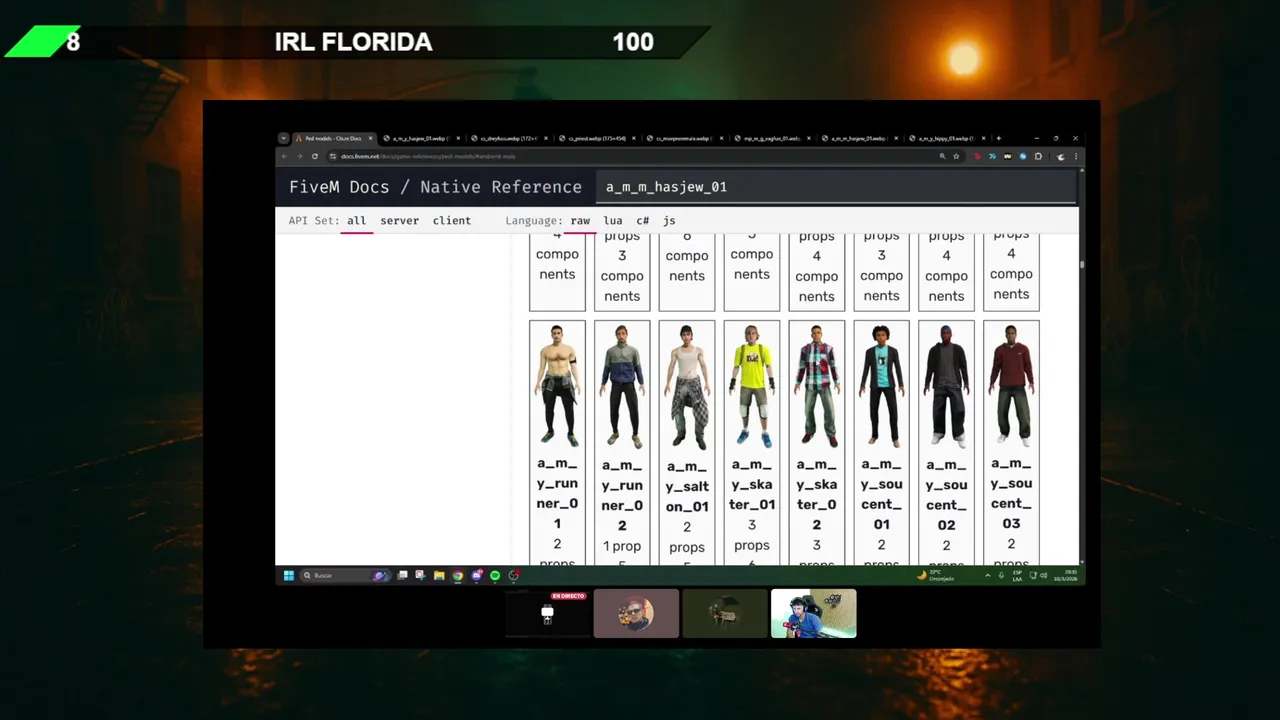Switch to the Ped models Cfx.re Docs tab
Image resolution: width=1280 pixels, height=720 pixels.
(334, 138)
